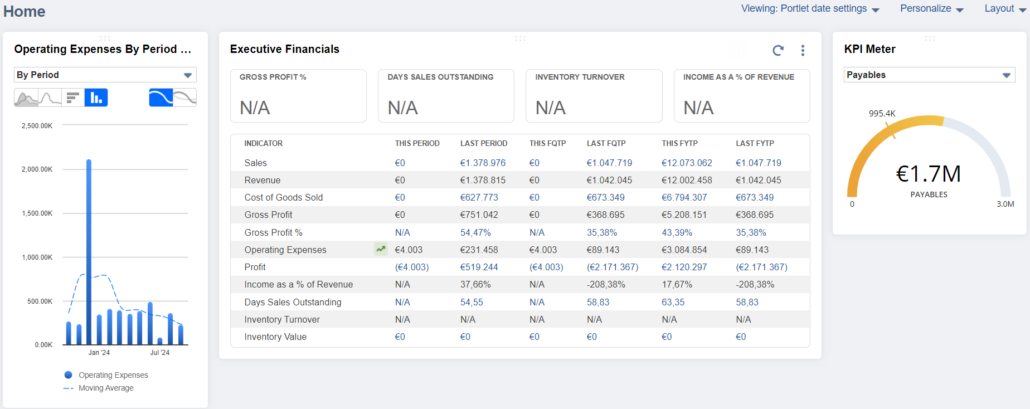This screenshot has height=409, width=1030.
Task: Click the THIS FYTP column header
Action: point(680,143)
